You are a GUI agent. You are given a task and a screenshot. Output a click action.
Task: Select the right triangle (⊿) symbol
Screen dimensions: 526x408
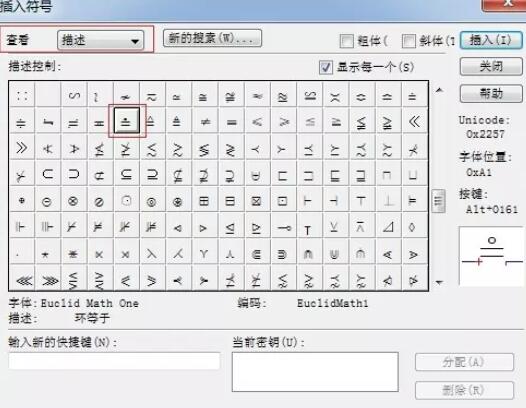[388, 226]
